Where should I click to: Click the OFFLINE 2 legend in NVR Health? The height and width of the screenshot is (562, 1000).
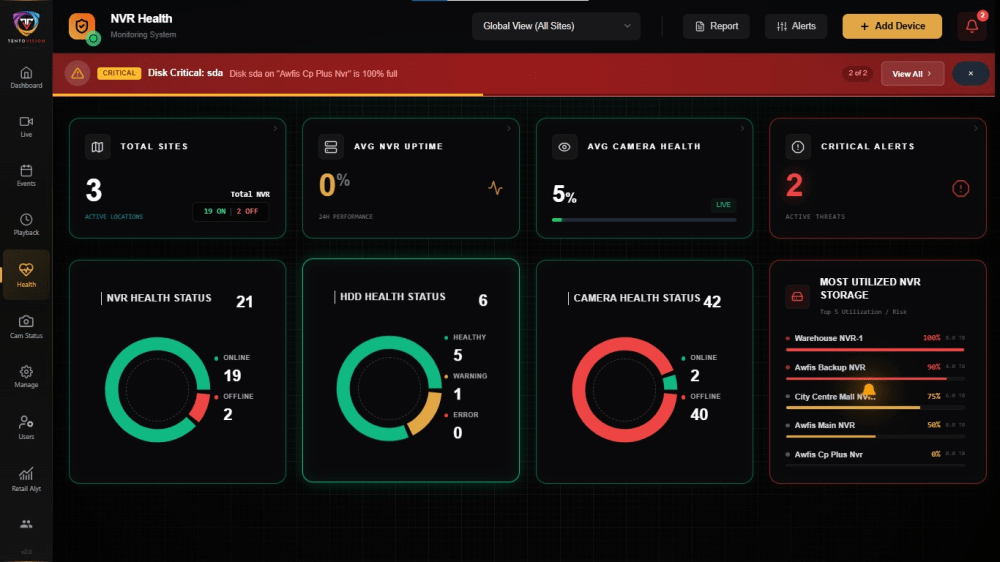pyautogui.click(x=234, y=406)
